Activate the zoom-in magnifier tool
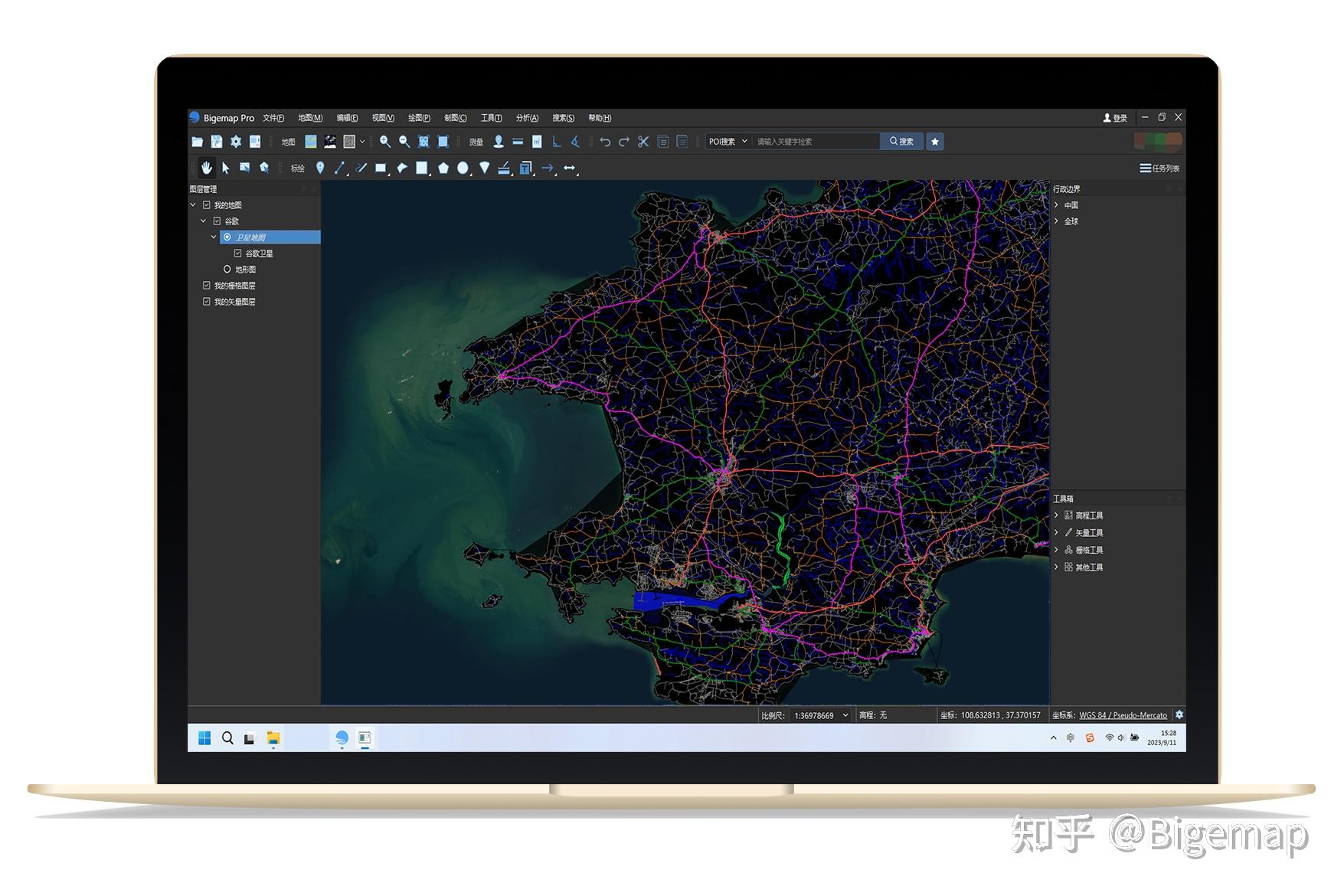 385,141
